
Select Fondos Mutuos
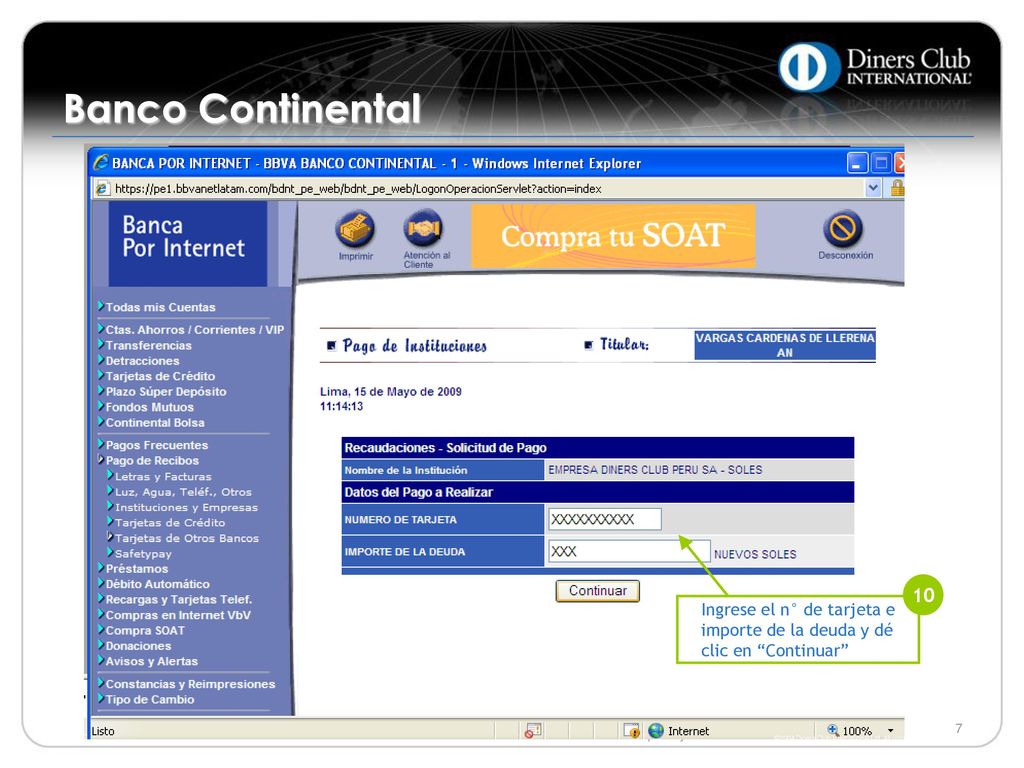150,407
